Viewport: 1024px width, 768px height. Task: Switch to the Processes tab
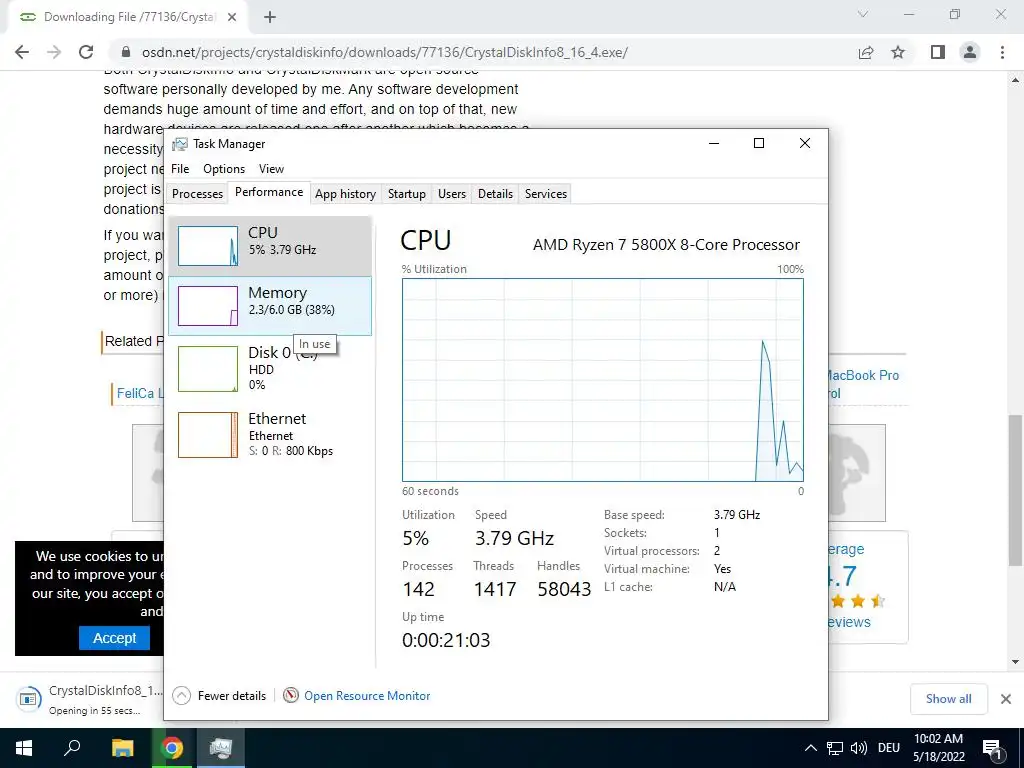[197, 194]
